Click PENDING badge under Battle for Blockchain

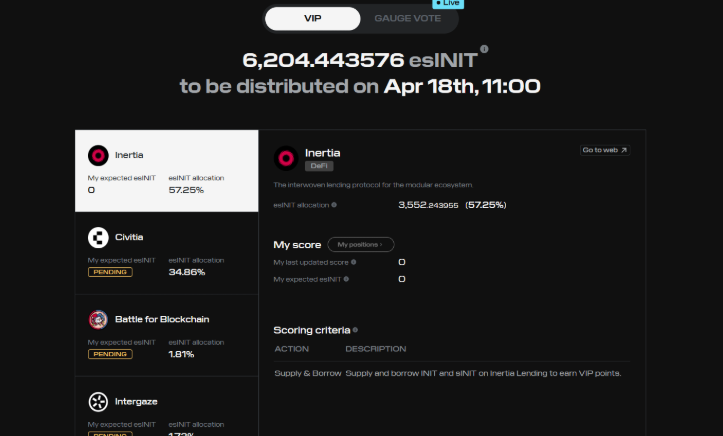click(110, 354)
